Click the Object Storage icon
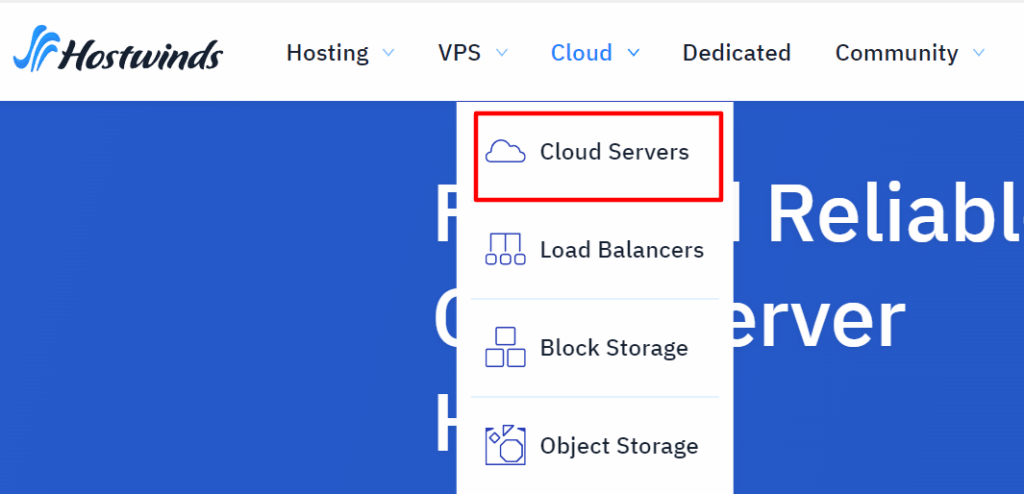 click(x=505, y=446)
